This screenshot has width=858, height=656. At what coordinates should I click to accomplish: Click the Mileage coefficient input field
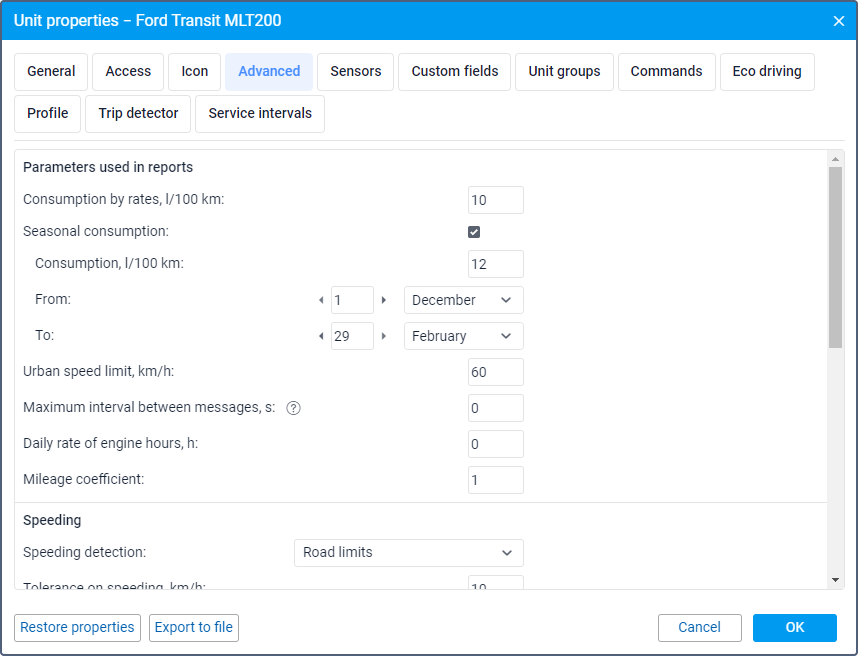click(x=496, y=480)
